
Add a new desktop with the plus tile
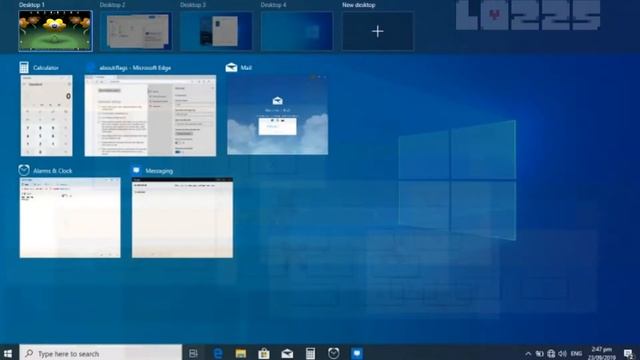point(378,31)
